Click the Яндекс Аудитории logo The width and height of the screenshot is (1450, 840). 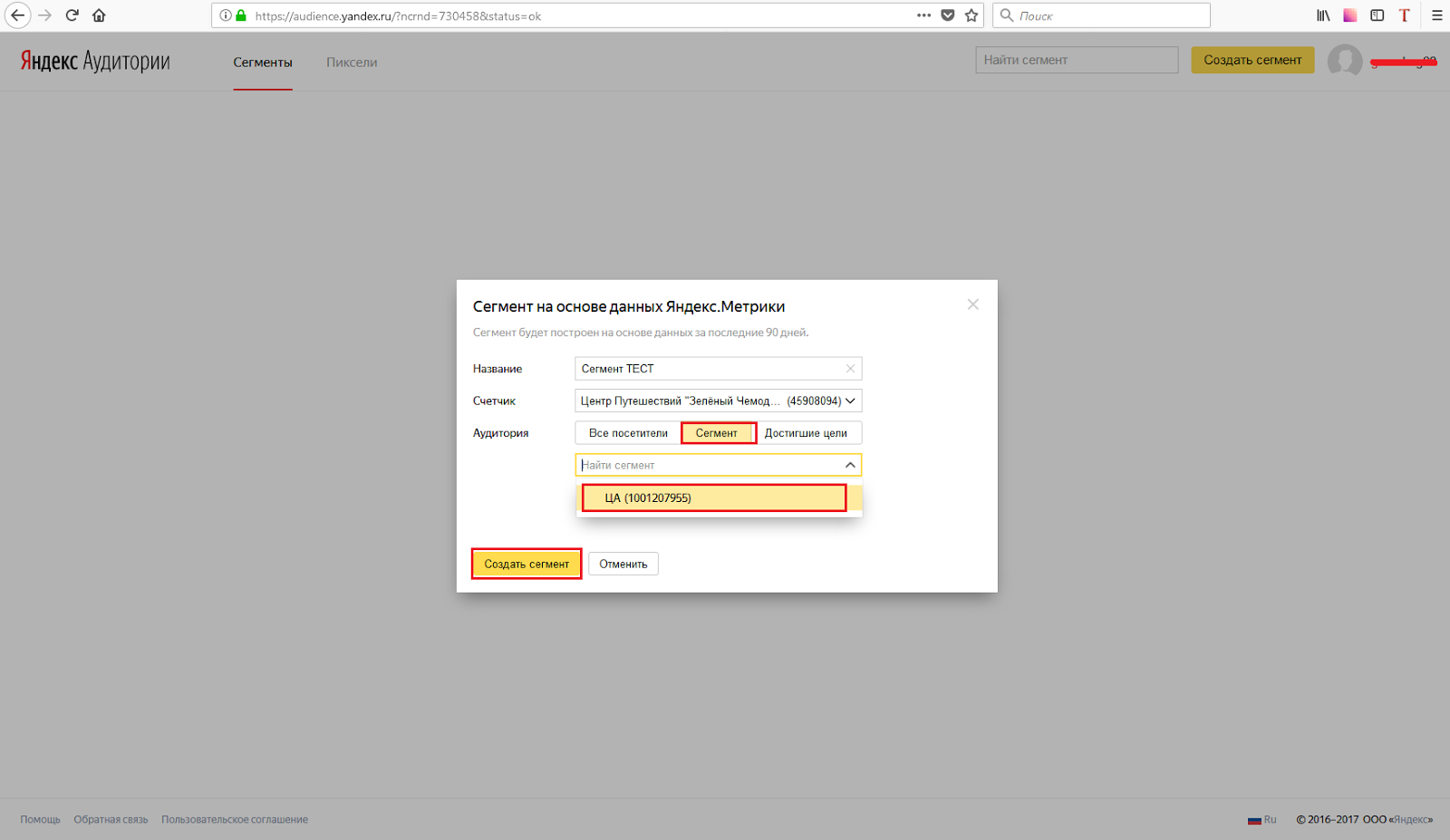[x=95, y=61]
